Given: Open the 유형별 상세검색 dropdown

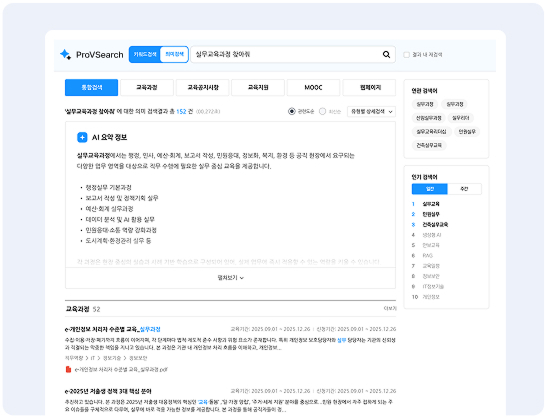Looking at the screenshot, I should coord(371,111).
